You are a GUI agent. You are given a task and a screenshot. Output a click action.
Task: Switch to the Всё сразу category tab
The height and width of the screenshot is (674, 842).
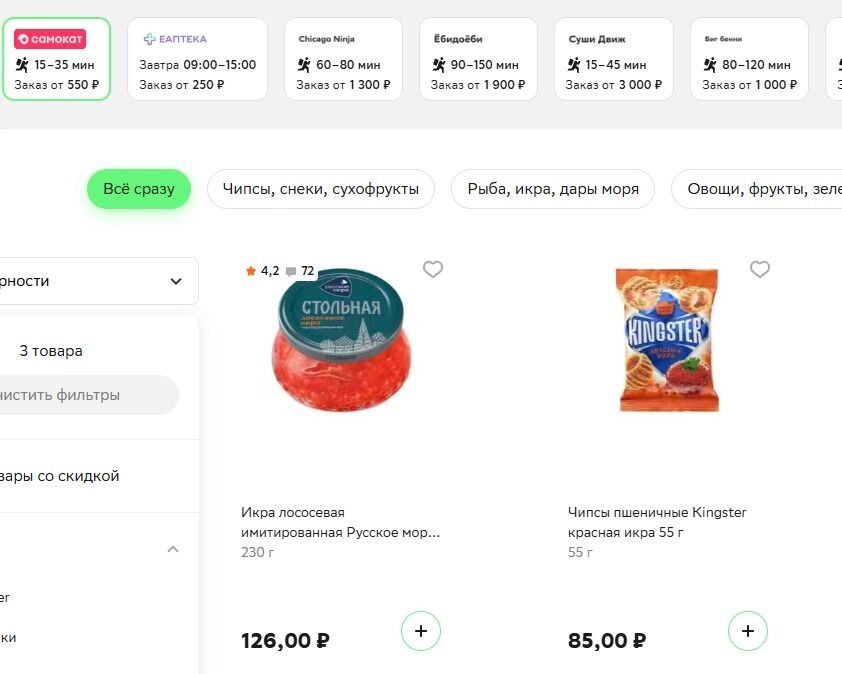139,189
